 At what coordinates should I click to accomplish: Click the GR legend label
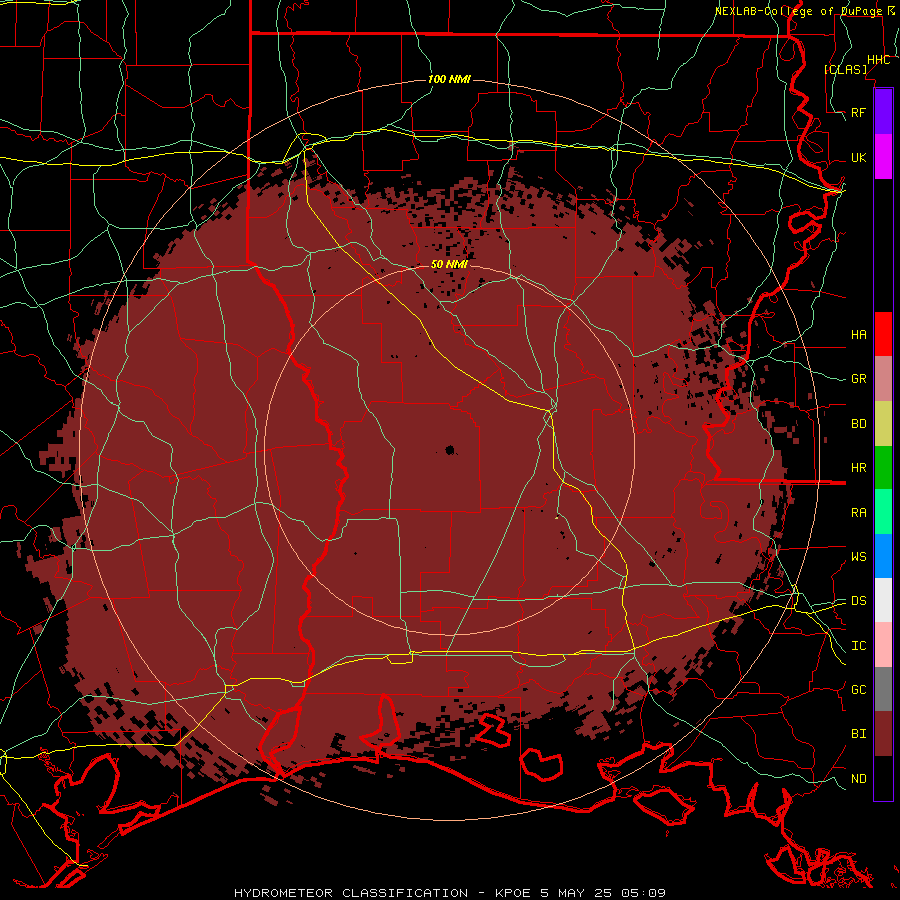(x=859, y=379)
